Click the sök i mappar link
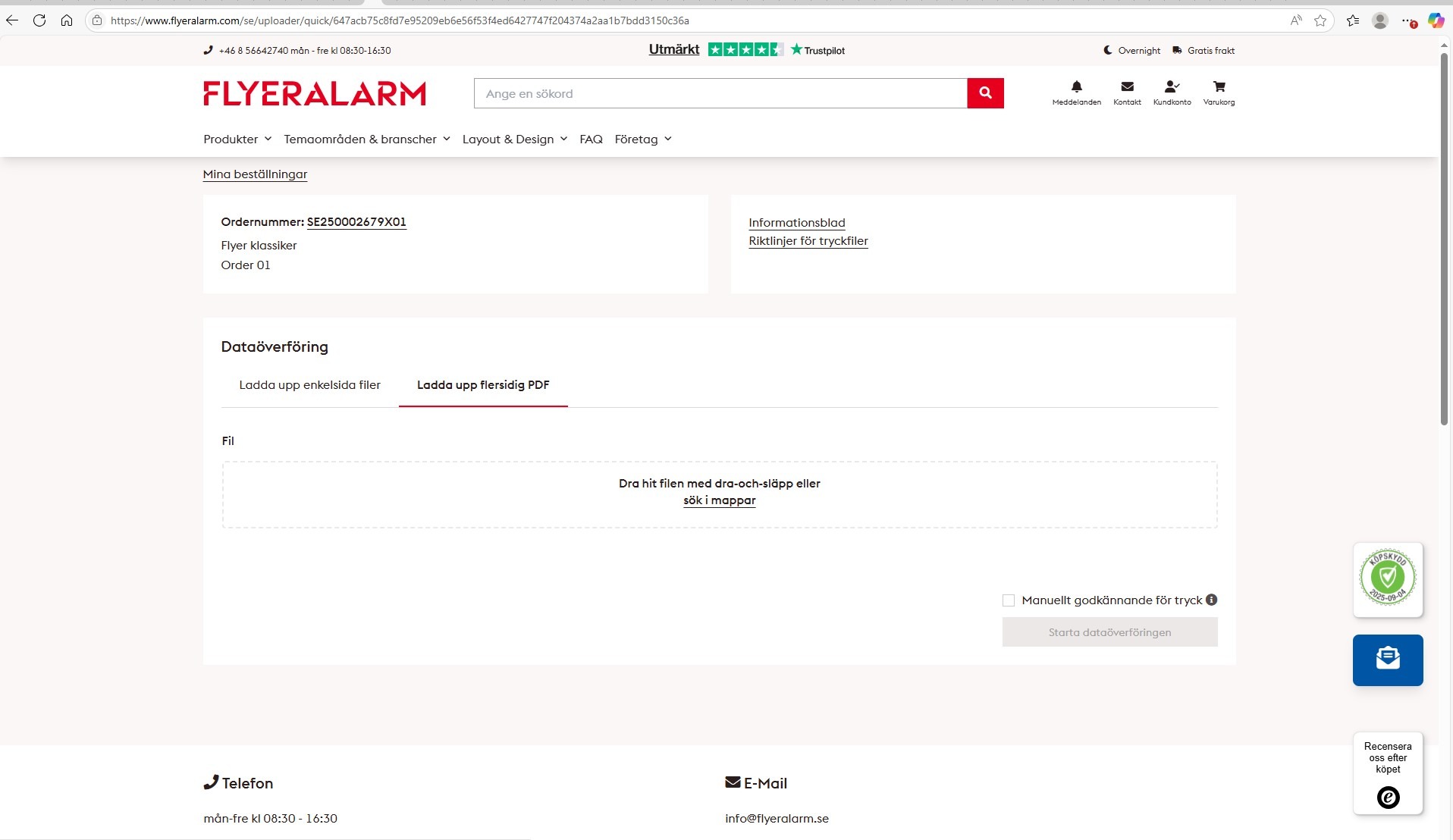This screenshot has width=1453, height=840. click(719, 500)
